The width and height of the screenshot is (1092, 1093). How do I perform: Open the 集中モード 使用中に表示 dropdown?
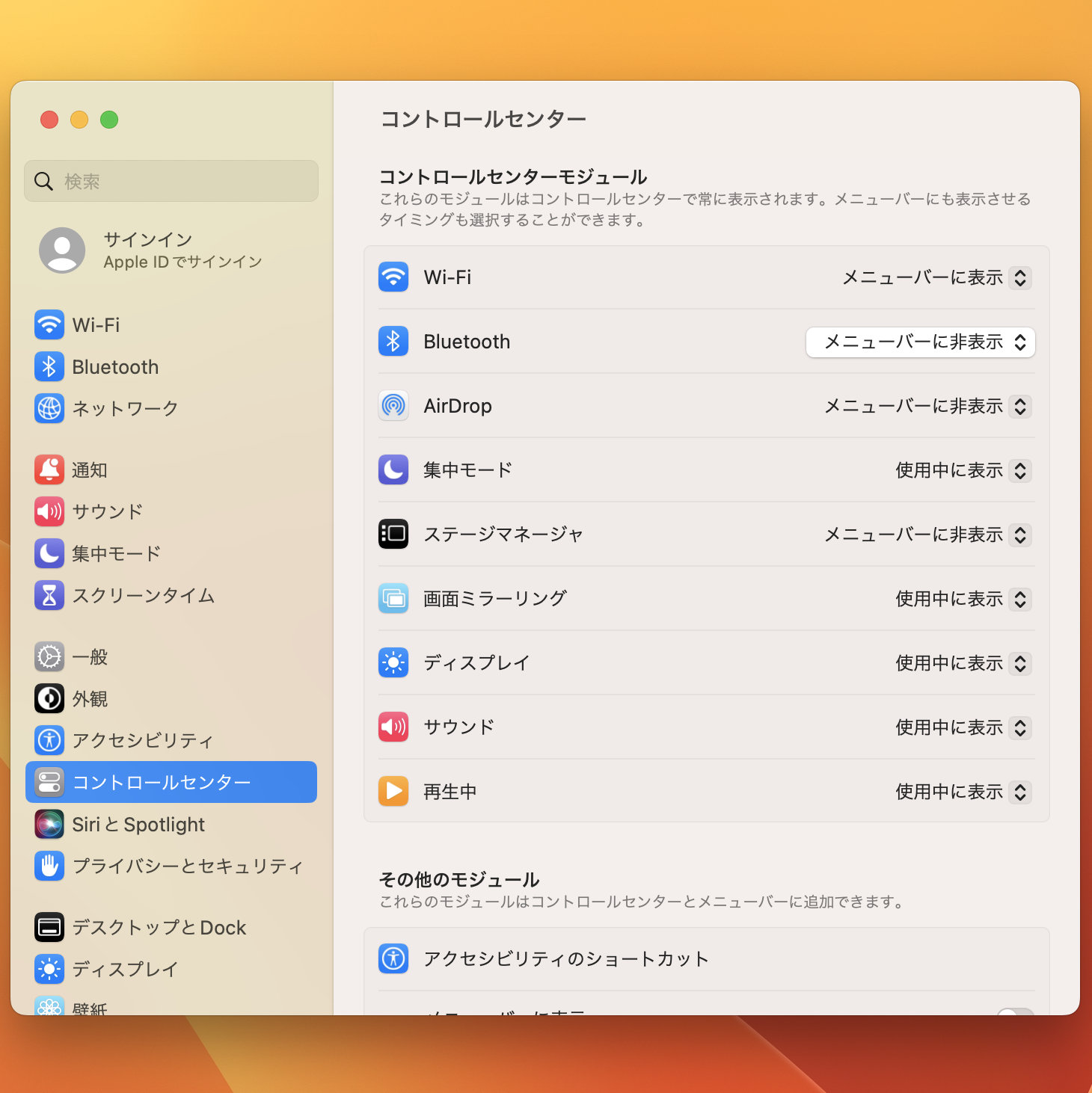click(x=963, y=471)
